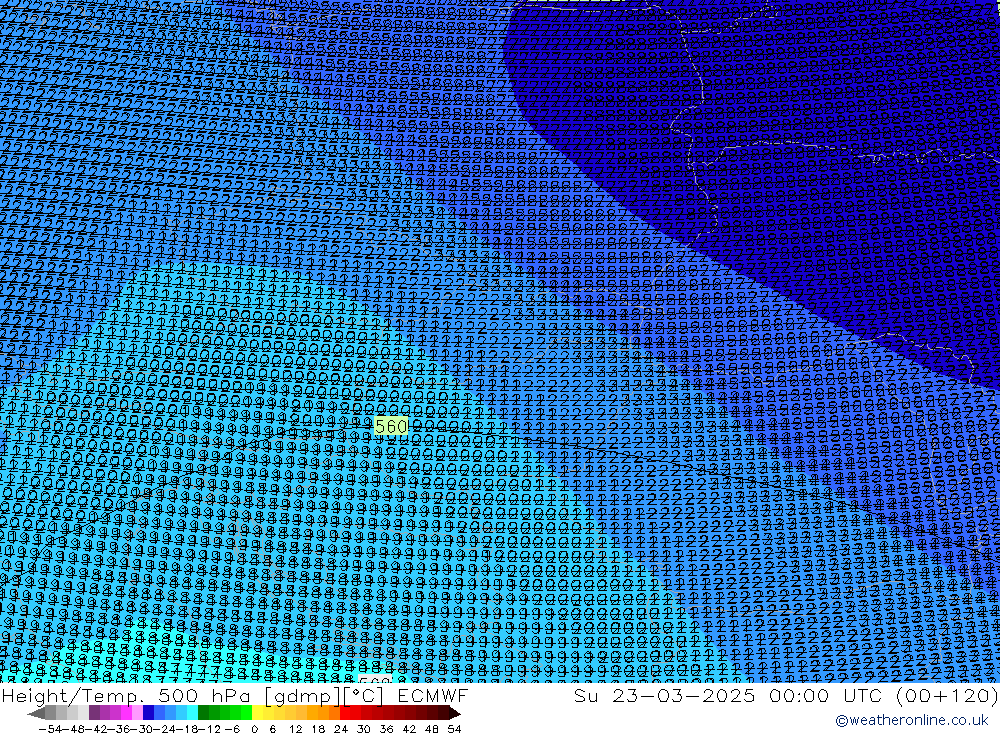Click the dark right arrow of color scale
This screenshot has width=1000, height=733.
(455, 713)
